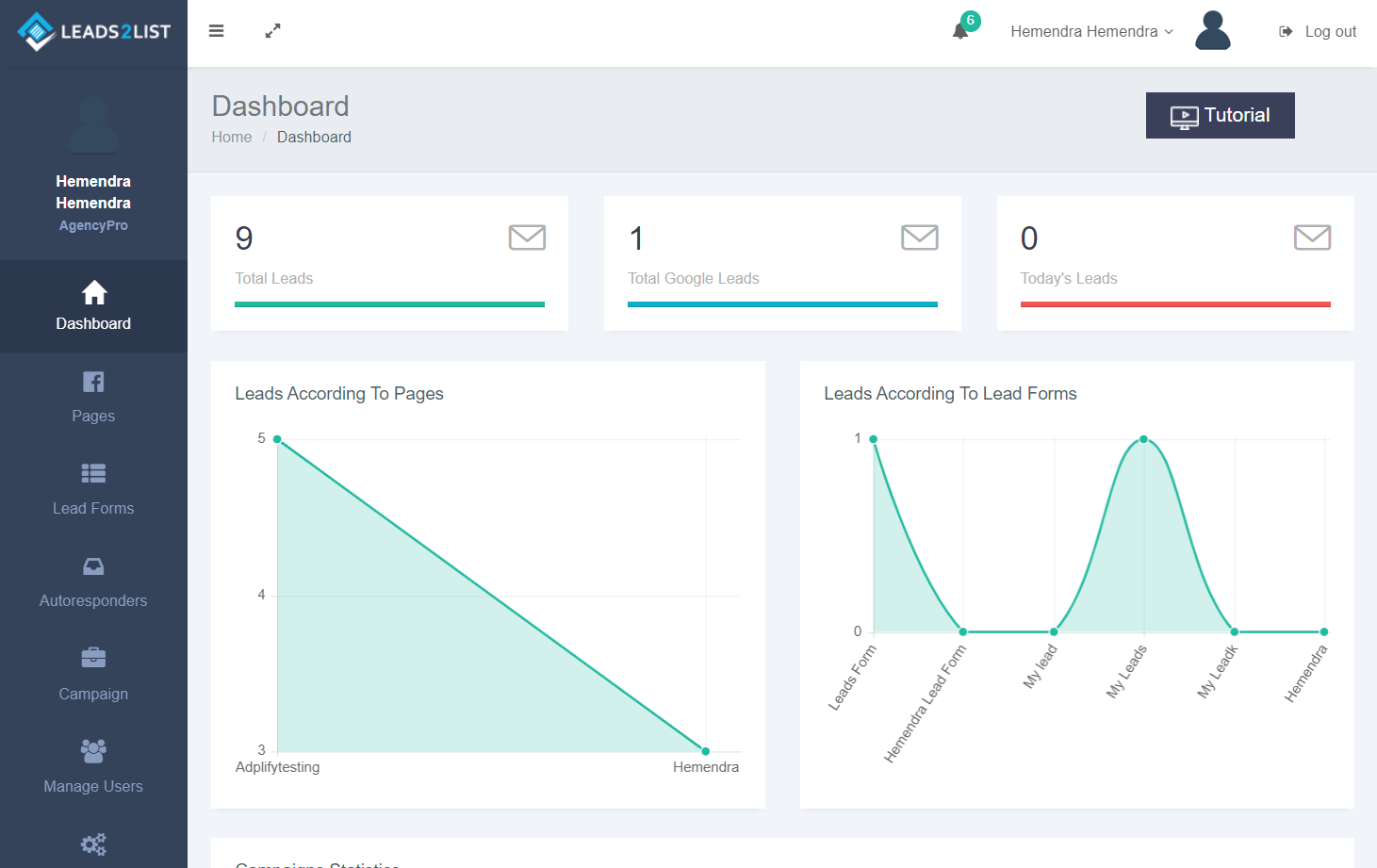
Task: Open the Tutorial video button
Action: (1220, 115)
